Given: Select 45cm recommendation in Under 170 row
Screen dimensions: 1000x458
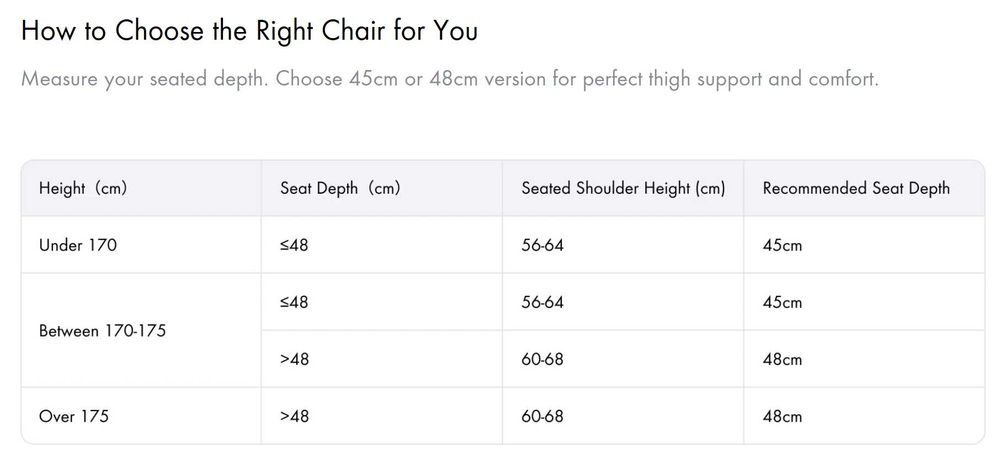Looking at the screenshot, I should (782, 245).
